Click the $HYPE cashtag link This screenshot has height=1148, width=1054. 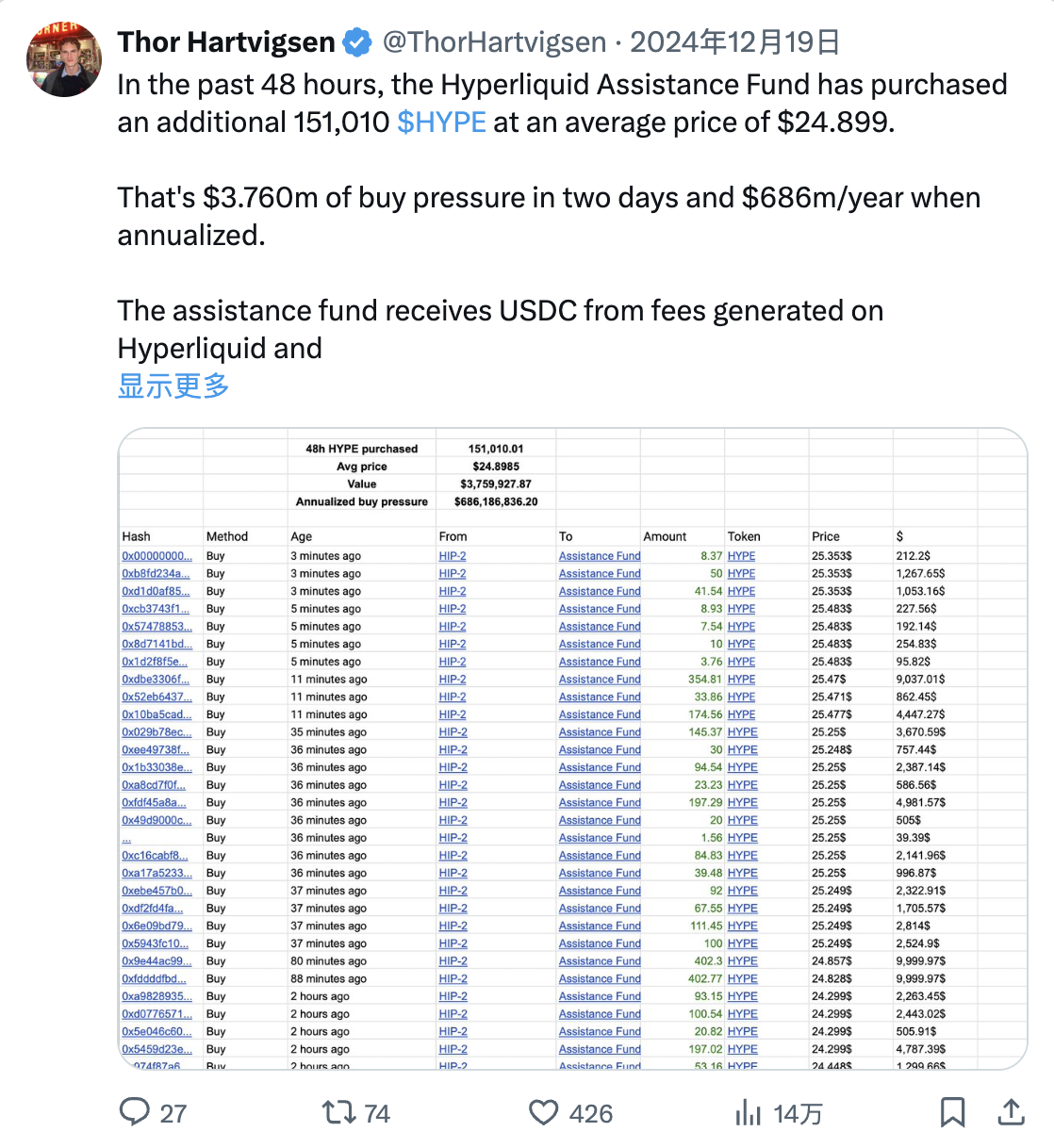point(441,123)
